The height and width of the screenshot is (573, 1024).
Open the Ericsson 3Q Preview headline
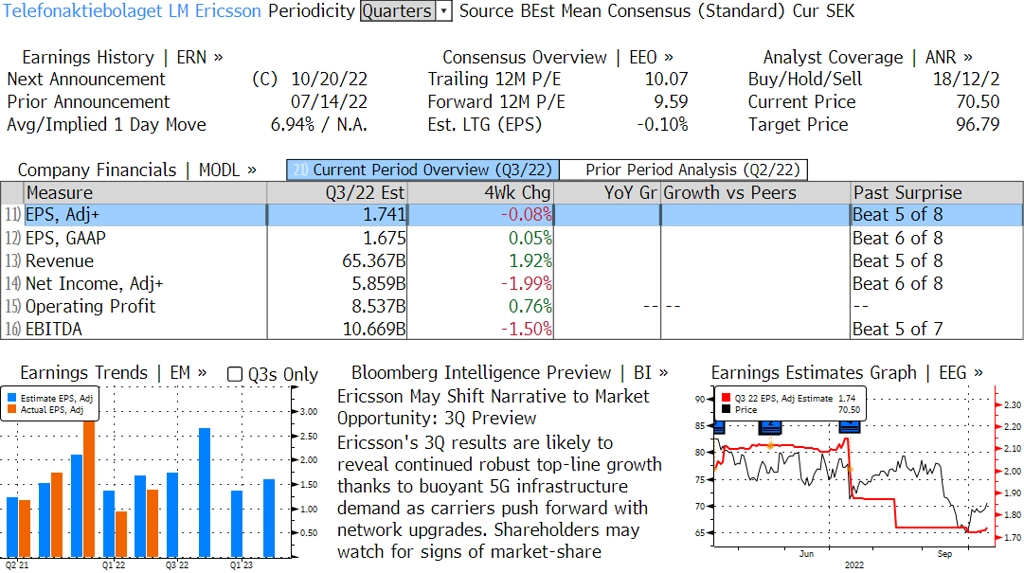[493, 407]
